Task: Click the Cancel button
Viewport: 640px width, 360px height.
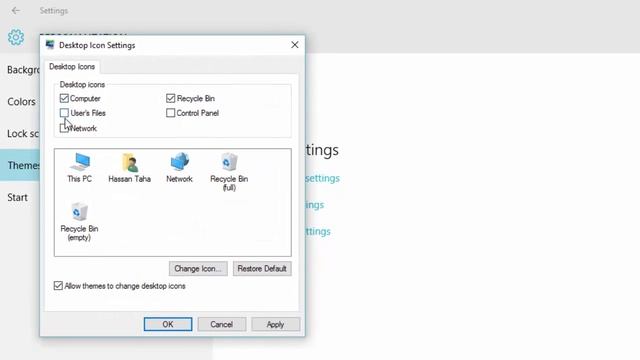Action: click(x=222, y=324)
